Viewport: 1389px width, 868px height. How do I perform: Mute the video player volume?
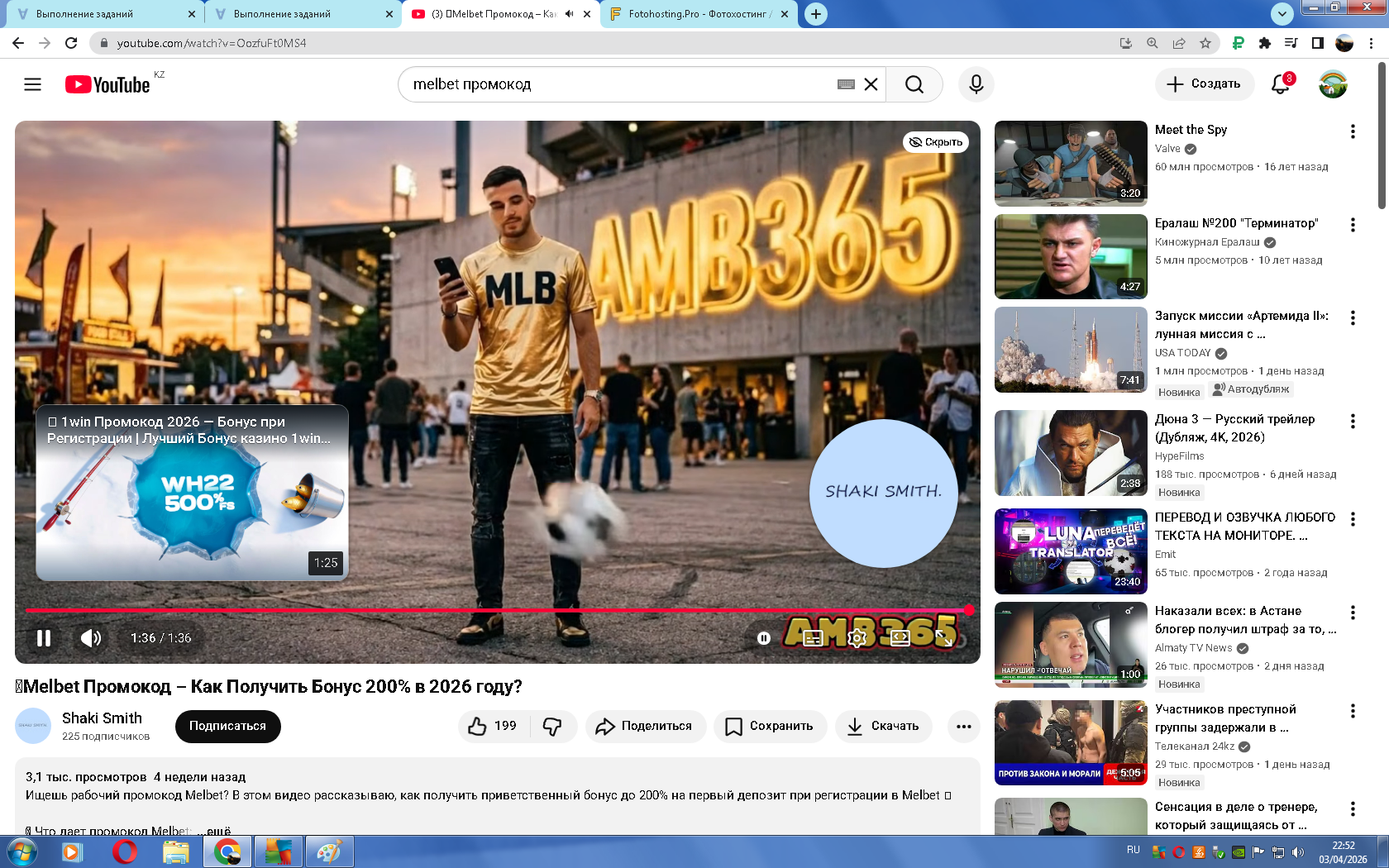[91, 637]
